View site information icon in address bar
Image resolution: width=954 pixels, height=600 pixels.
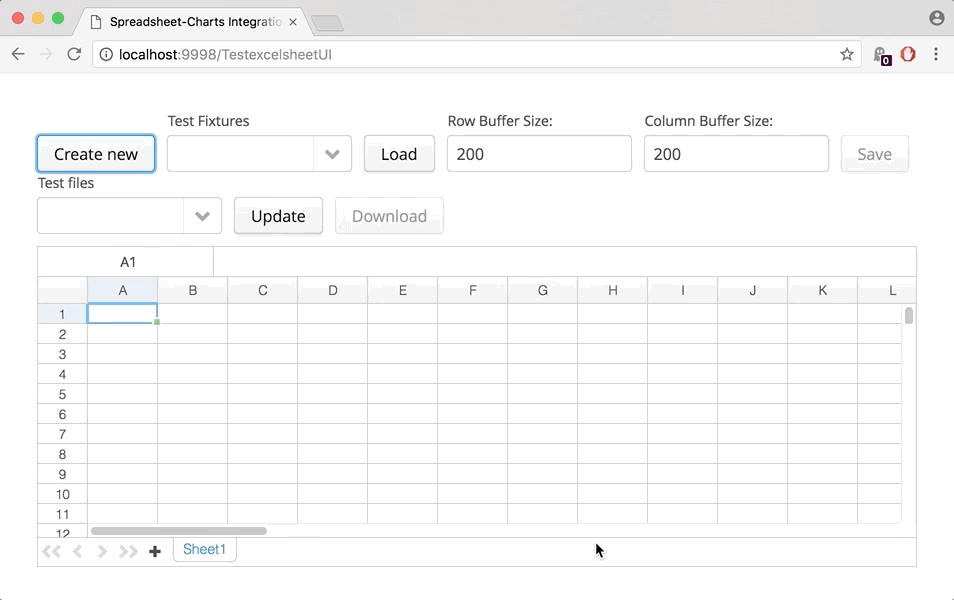coord(106,54)
